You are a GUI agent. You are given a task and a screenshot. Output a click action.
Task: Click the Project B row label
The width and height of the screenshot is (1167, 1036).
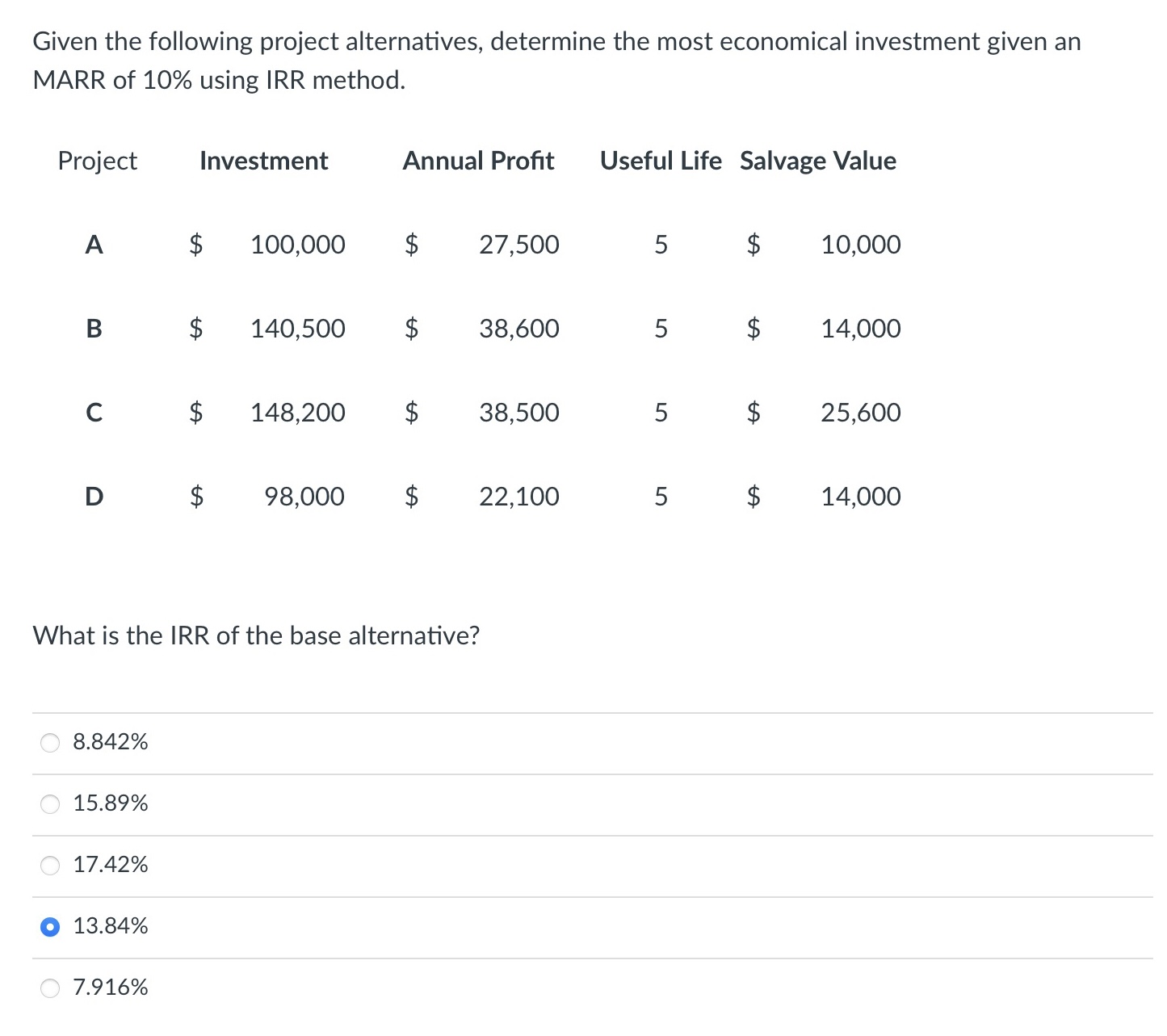[x=94, y=329]
